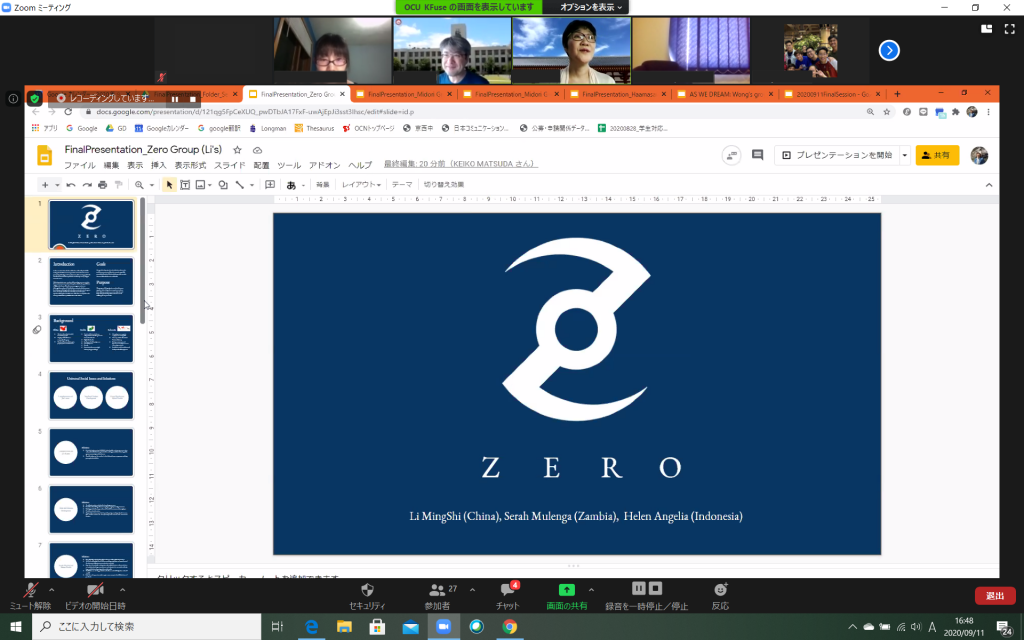The height and width of the screenshot is (640, 1024).
Task: Unmute the microphone in Zoom
Action: [x=31, y=590]
